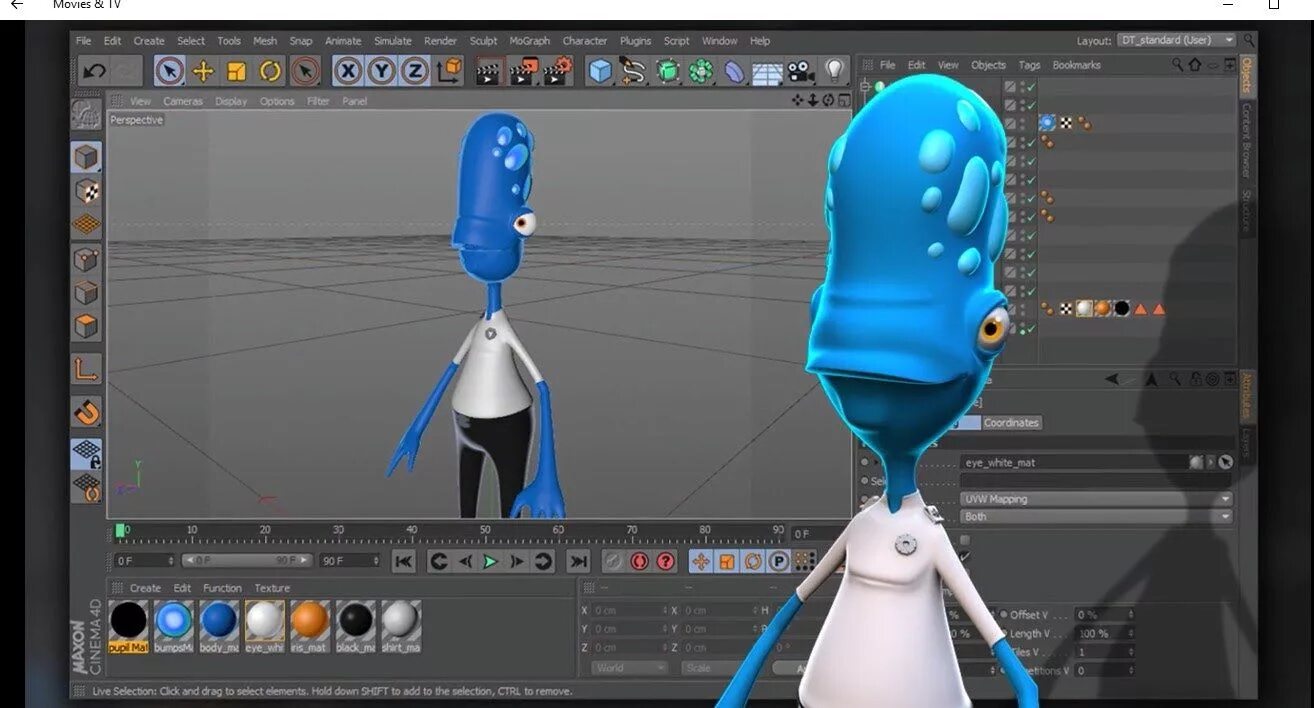Click the Array modeling object icon
This screenshot has height=708, width=1314.
702,71
